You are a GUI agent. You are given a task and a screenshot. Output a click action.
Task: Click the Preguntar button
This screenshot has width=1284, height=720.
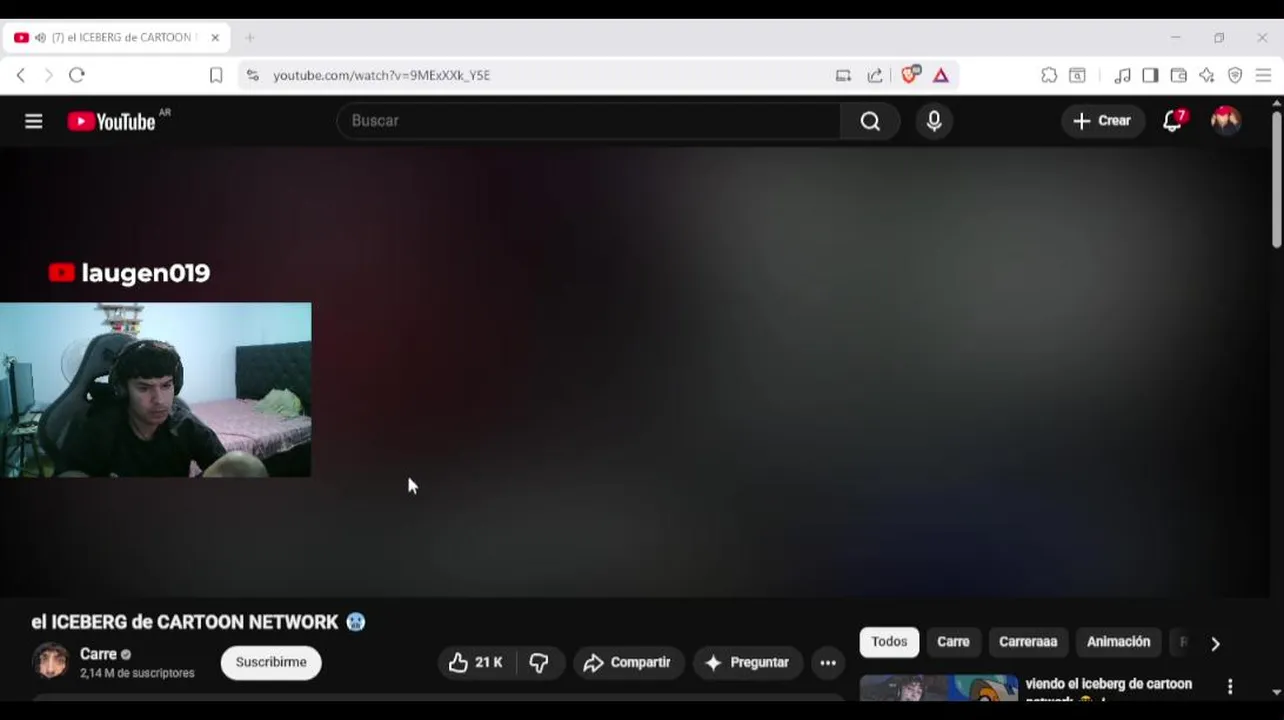point(747,662)
